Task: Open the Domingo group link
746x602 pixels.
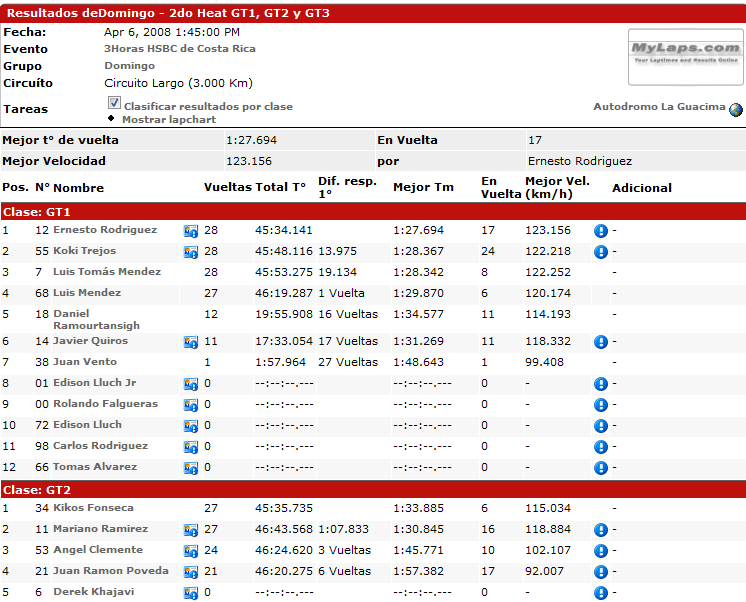Action: (x=129, y=66)
